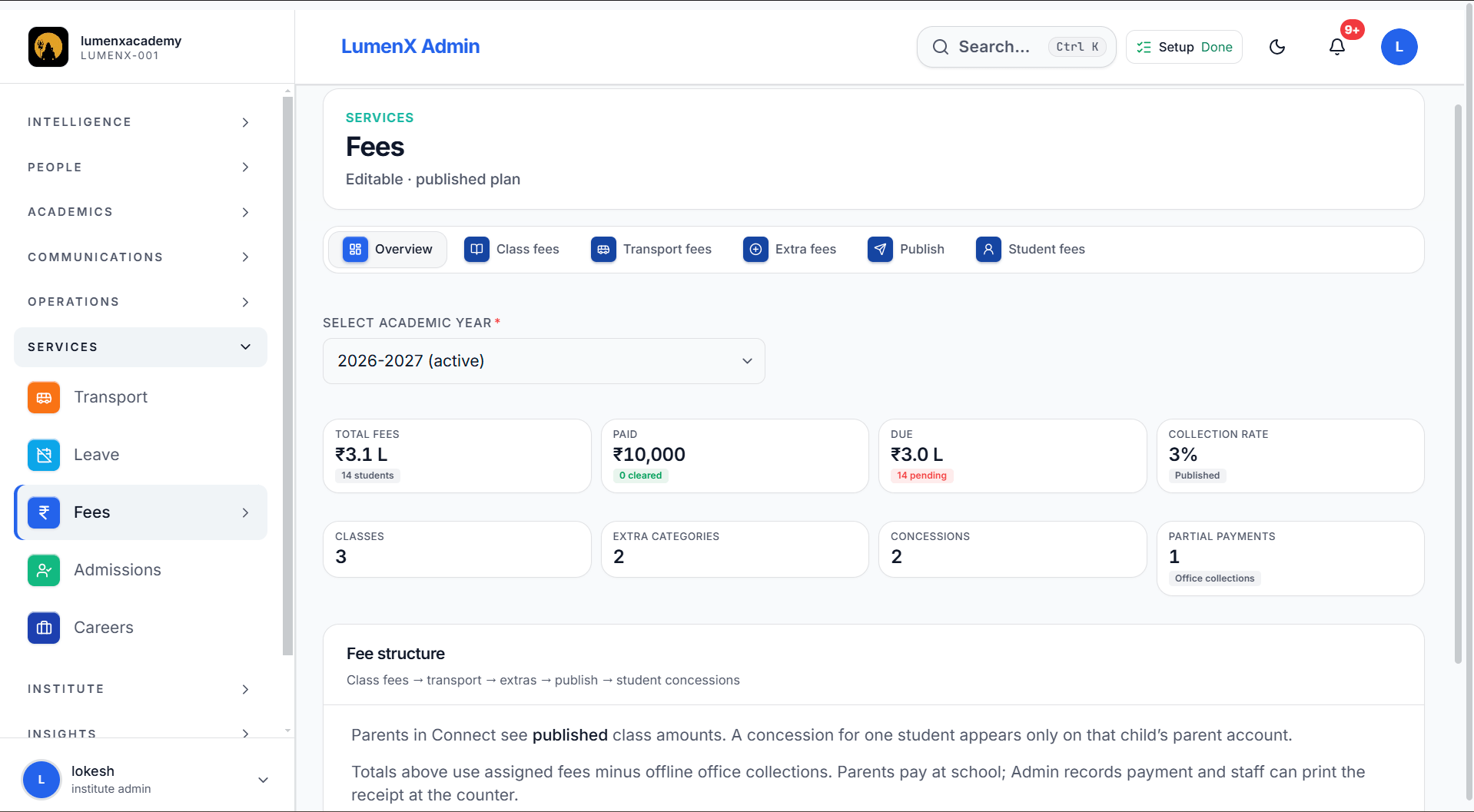Viewport: 1474px width, 812px height.
Task: Expand the Insights section
Action: point(140,733)
